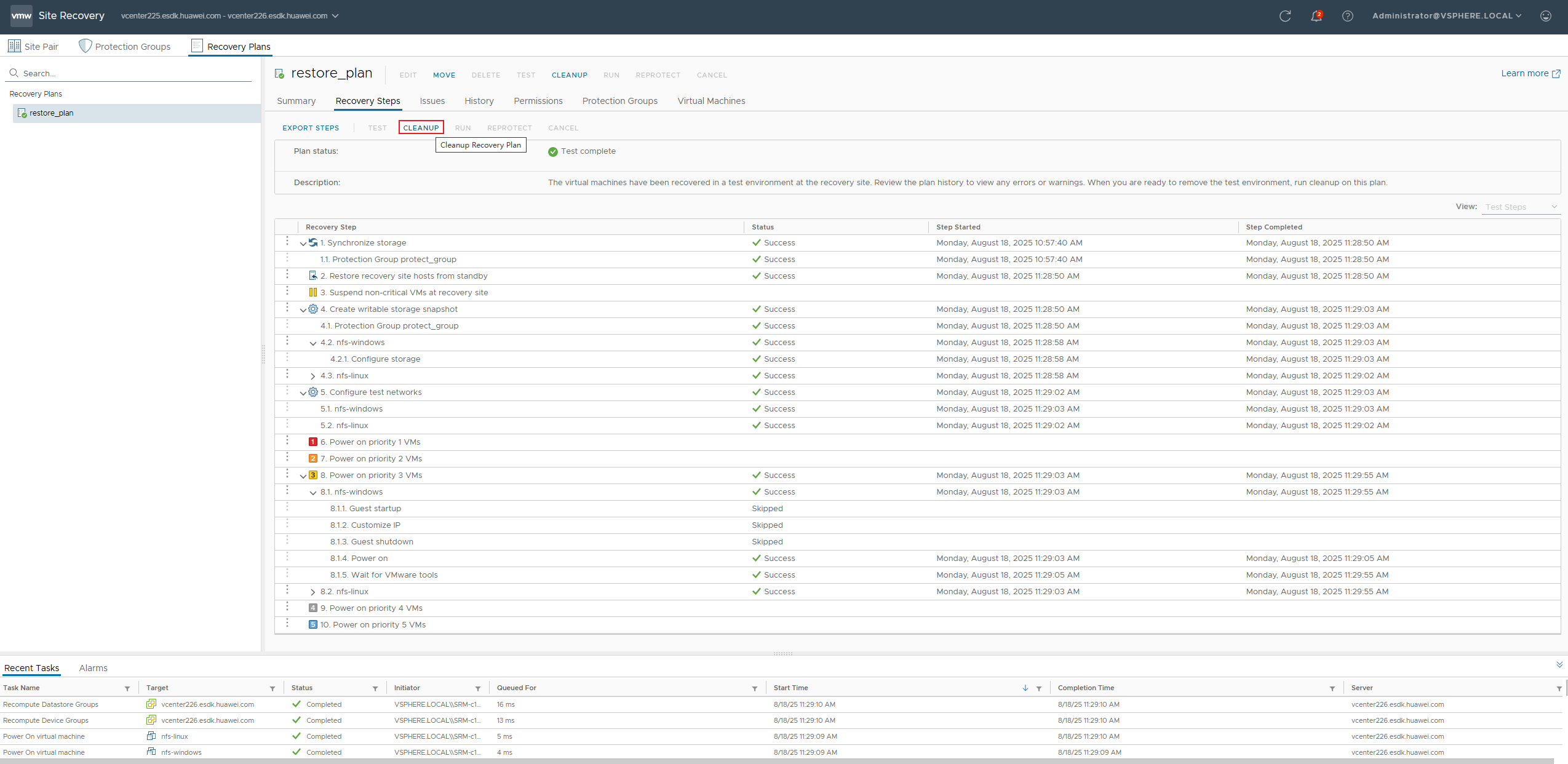Click the MOVE action button
Screen dimensions: 1568x764
tap(444, 75)
